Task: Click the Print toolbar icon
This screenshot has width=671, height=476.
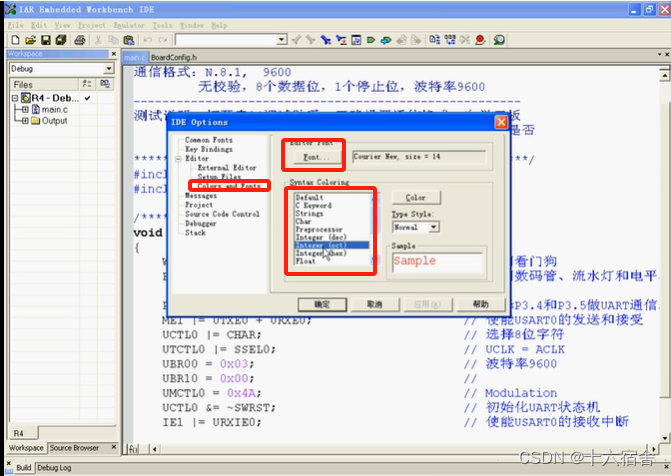Action: (80, 40)
